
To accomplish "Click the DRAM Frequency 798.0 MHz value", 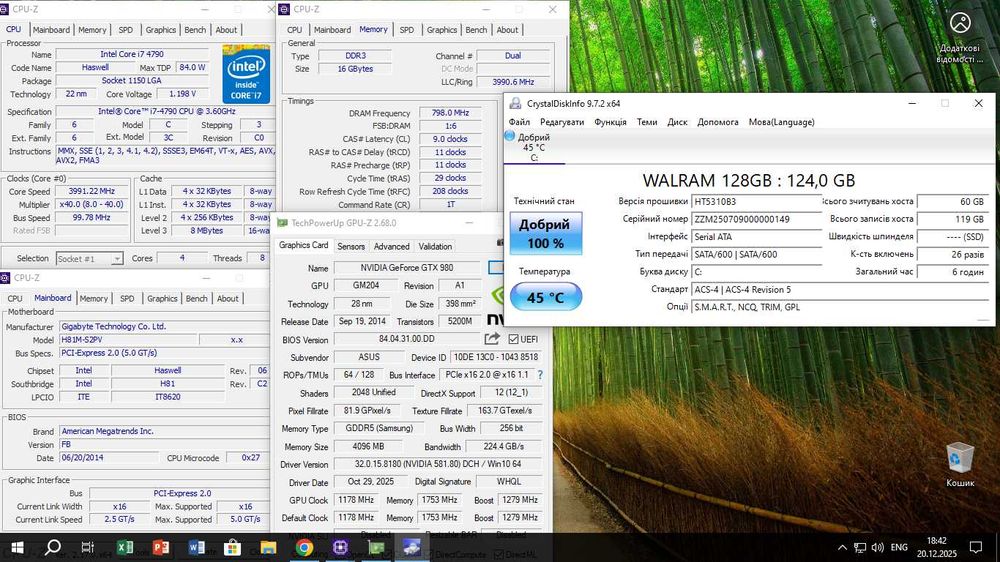I will tap(450, 113).
